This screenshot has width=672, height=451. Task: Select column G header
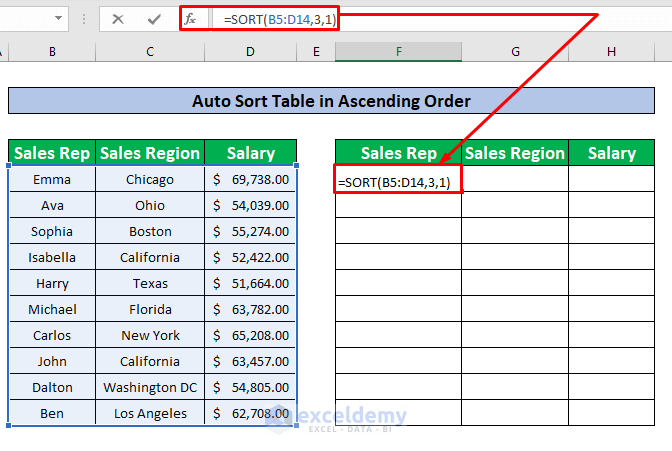(514, 51)
